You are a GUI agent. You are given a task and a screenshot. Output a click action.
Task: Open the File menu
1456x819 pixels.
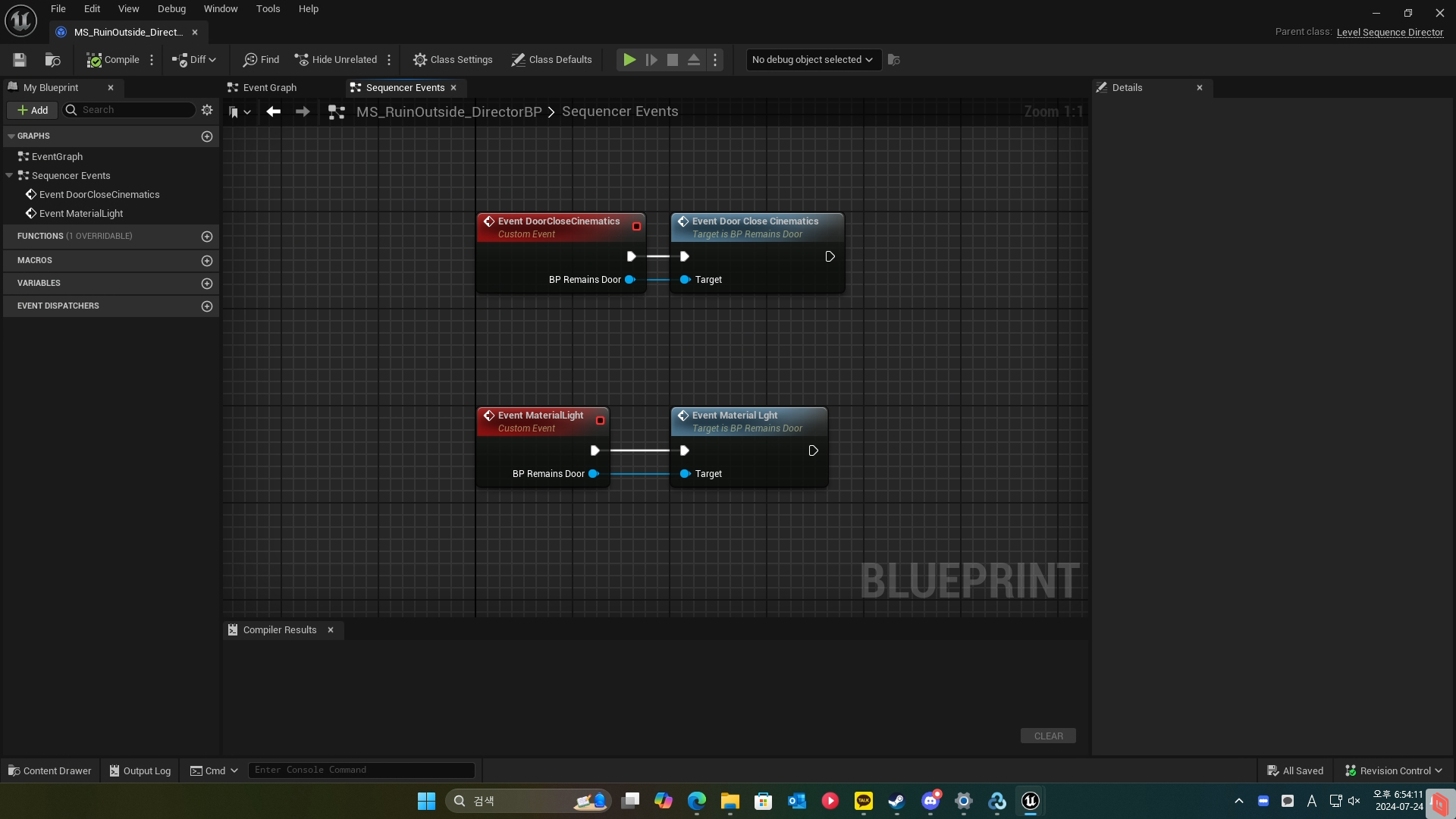[58, 9]
